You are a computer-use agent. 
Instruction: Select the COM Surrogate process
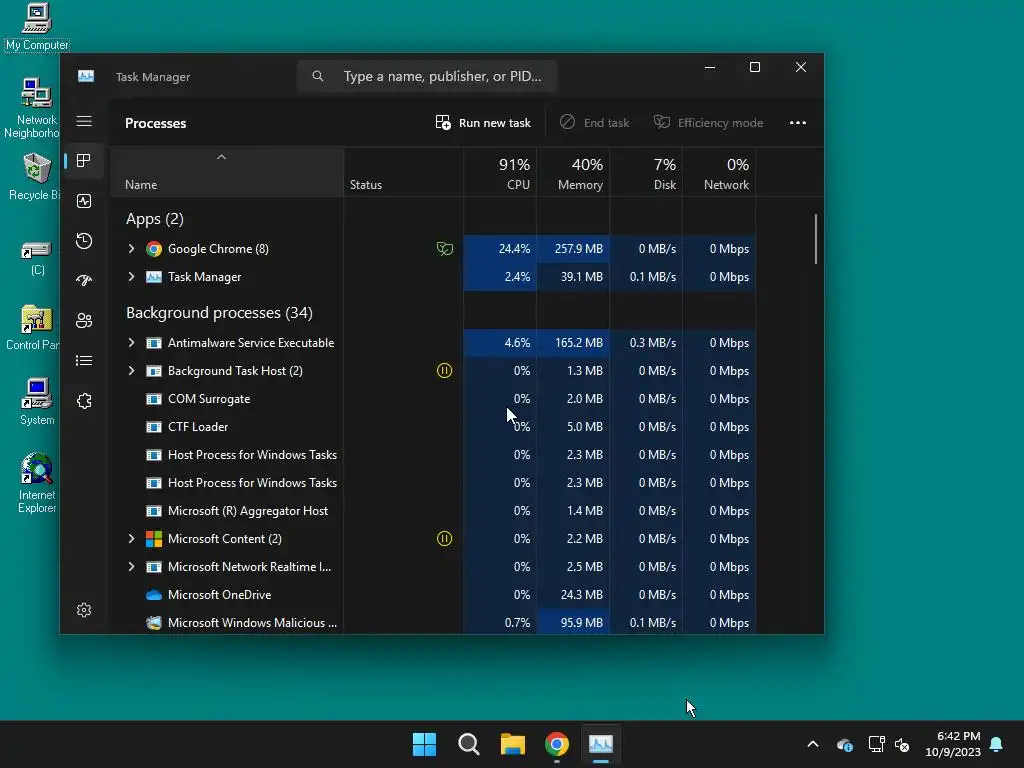point(433,399)
